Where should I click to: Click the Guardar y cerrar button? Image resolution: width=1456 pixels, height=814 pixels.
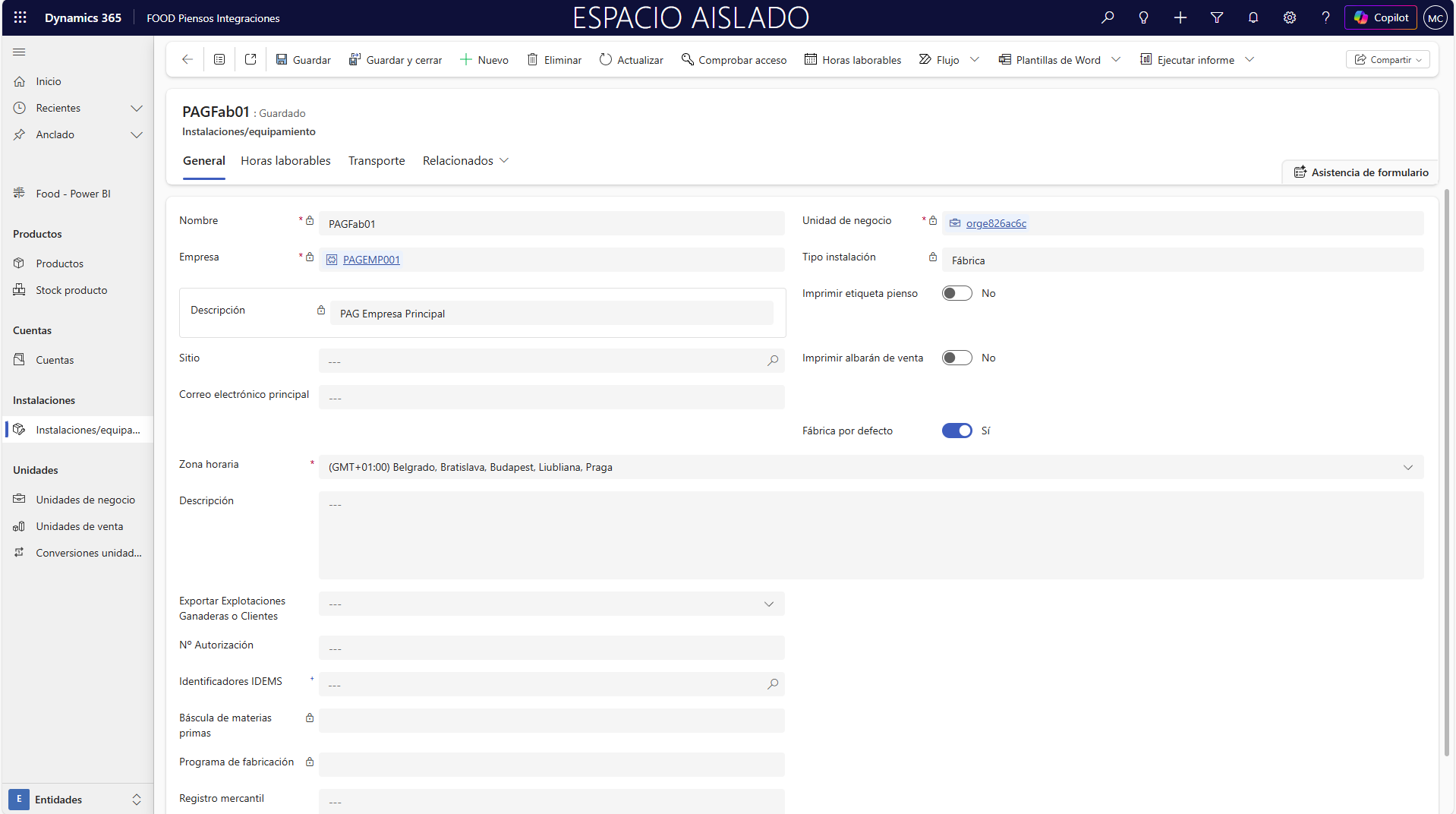[396, 59]
